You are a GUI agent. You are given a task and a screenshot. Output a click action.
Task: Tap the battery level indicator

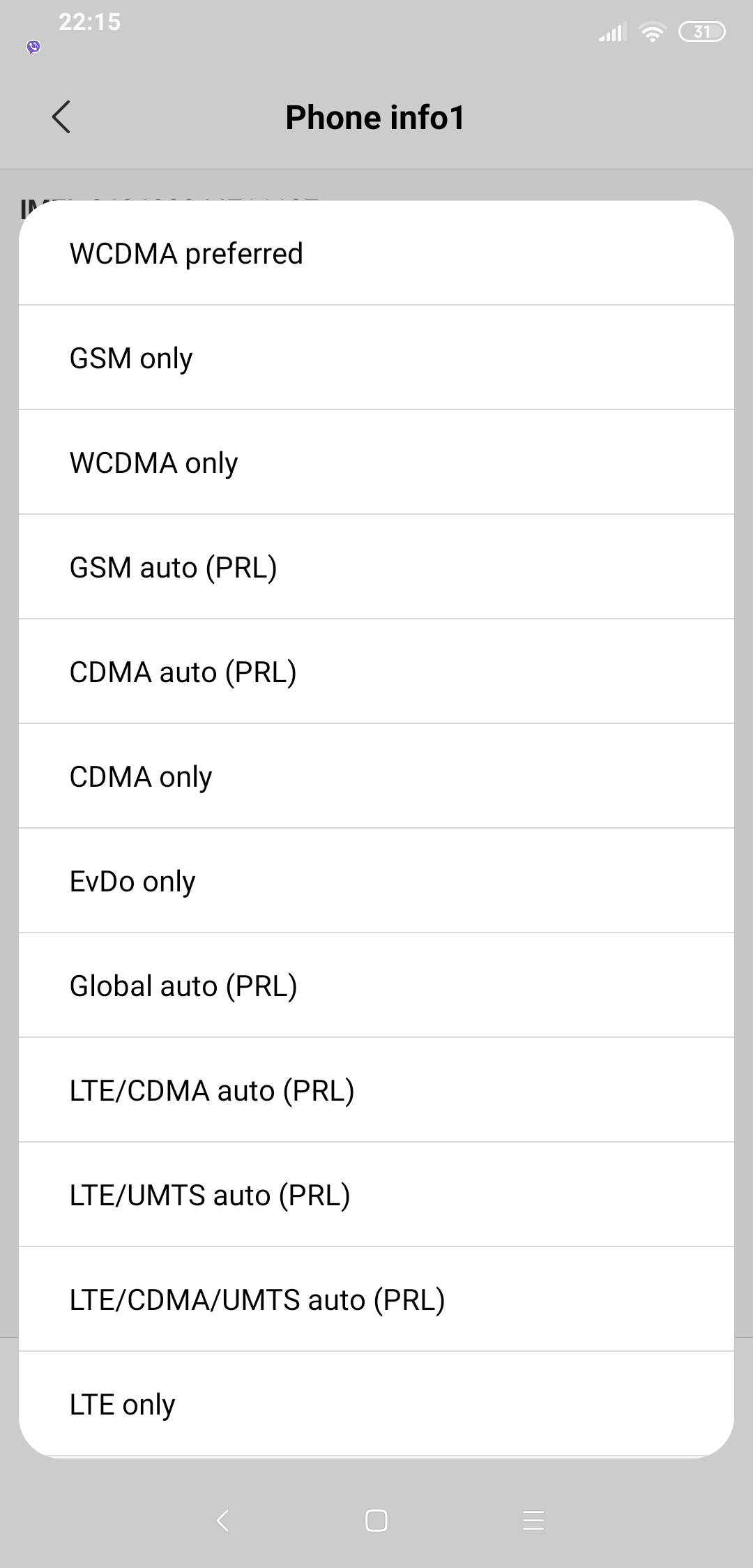tap(702, 32)
